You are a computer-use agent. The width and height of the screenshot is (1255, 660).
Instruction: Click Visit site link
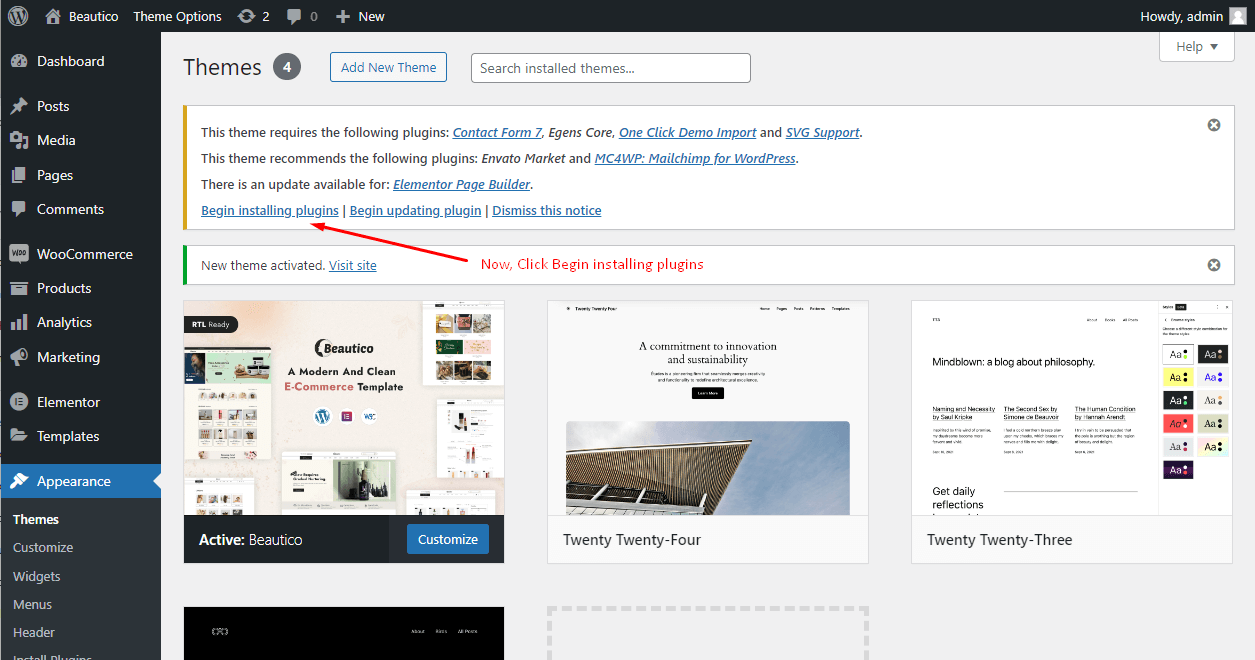[353, 265]
